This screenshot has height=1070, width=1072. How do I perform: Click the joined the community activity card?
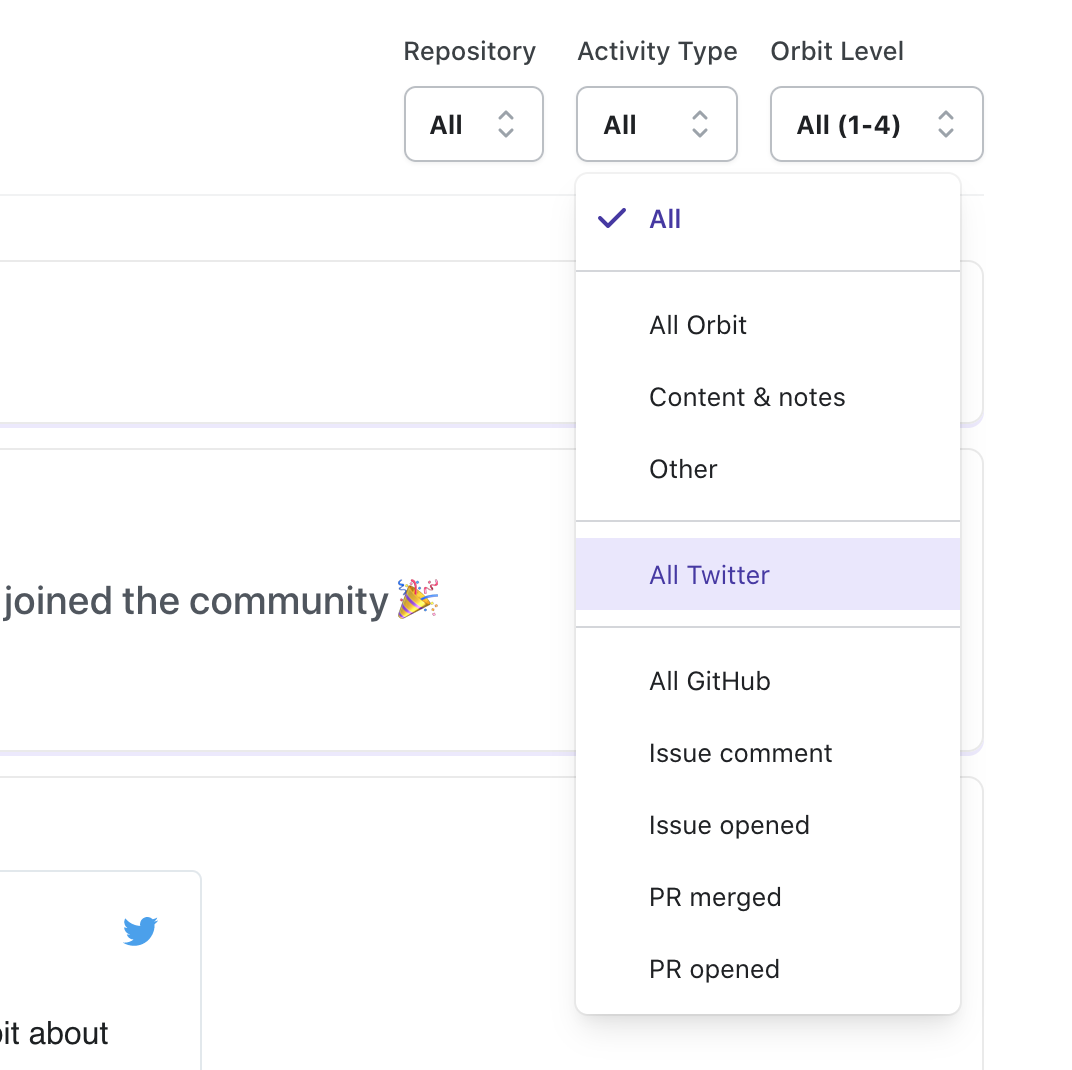287,601
